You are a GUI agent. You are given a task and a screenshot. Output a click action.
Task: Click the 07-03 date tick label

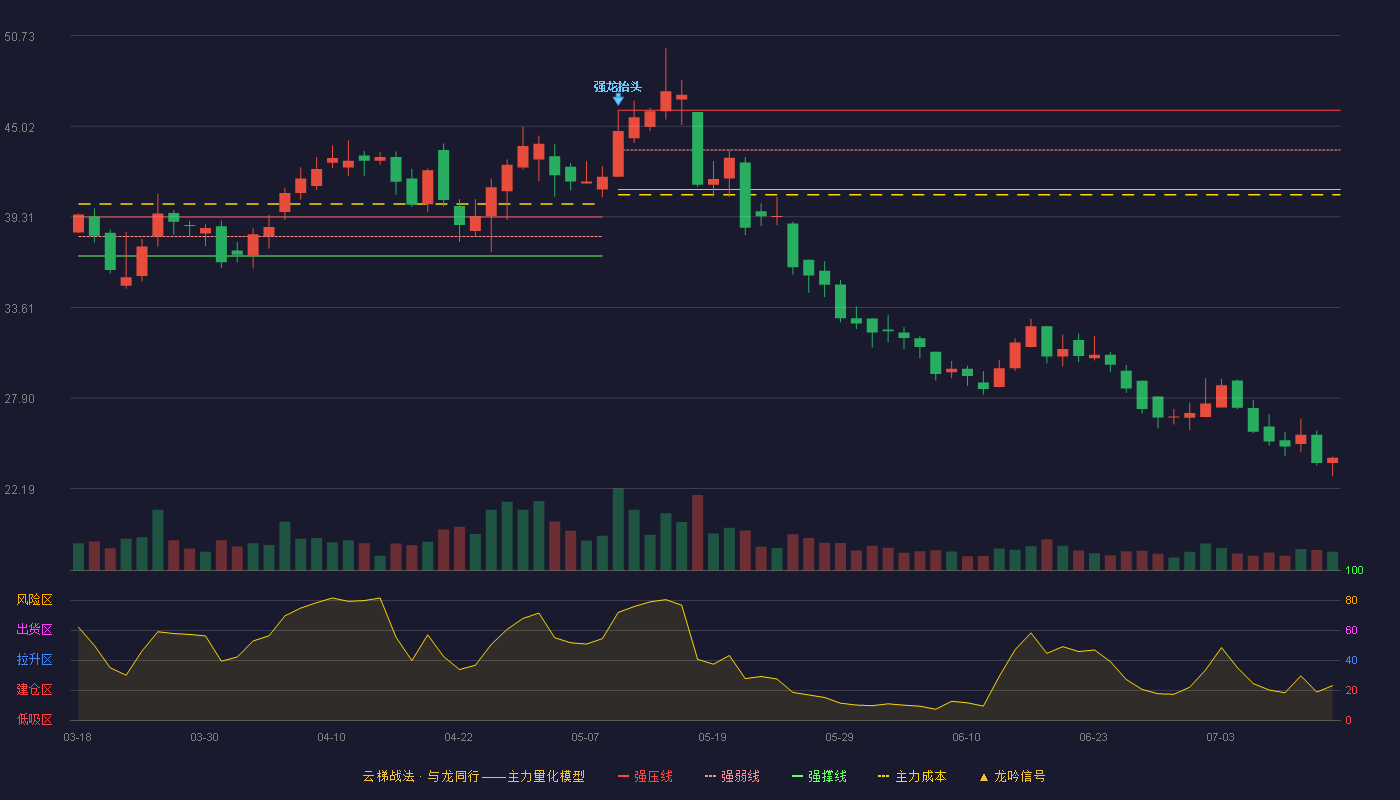tap(1220, 737)
